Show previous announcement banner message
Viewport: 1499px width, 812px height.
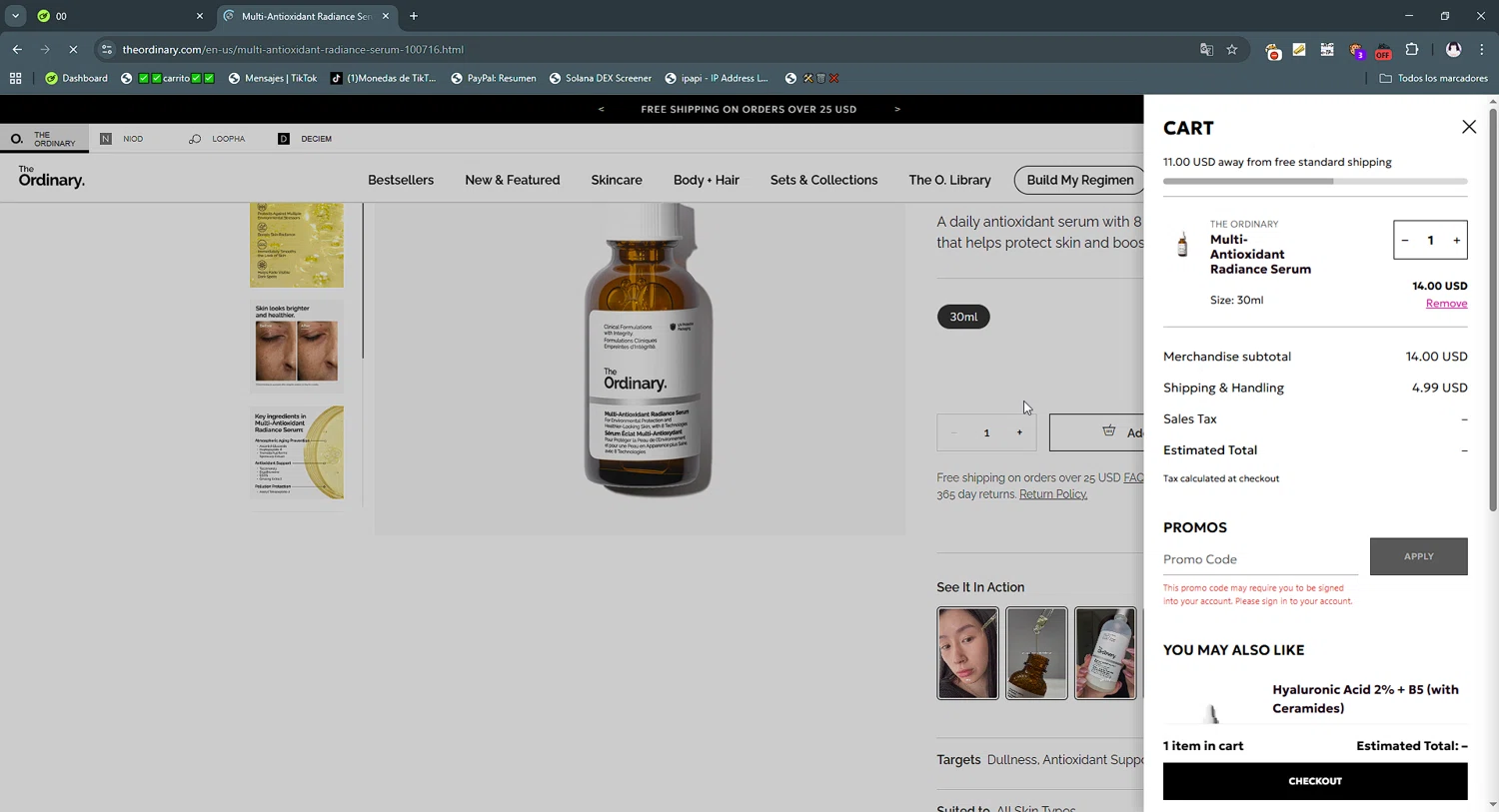(601, 109)
